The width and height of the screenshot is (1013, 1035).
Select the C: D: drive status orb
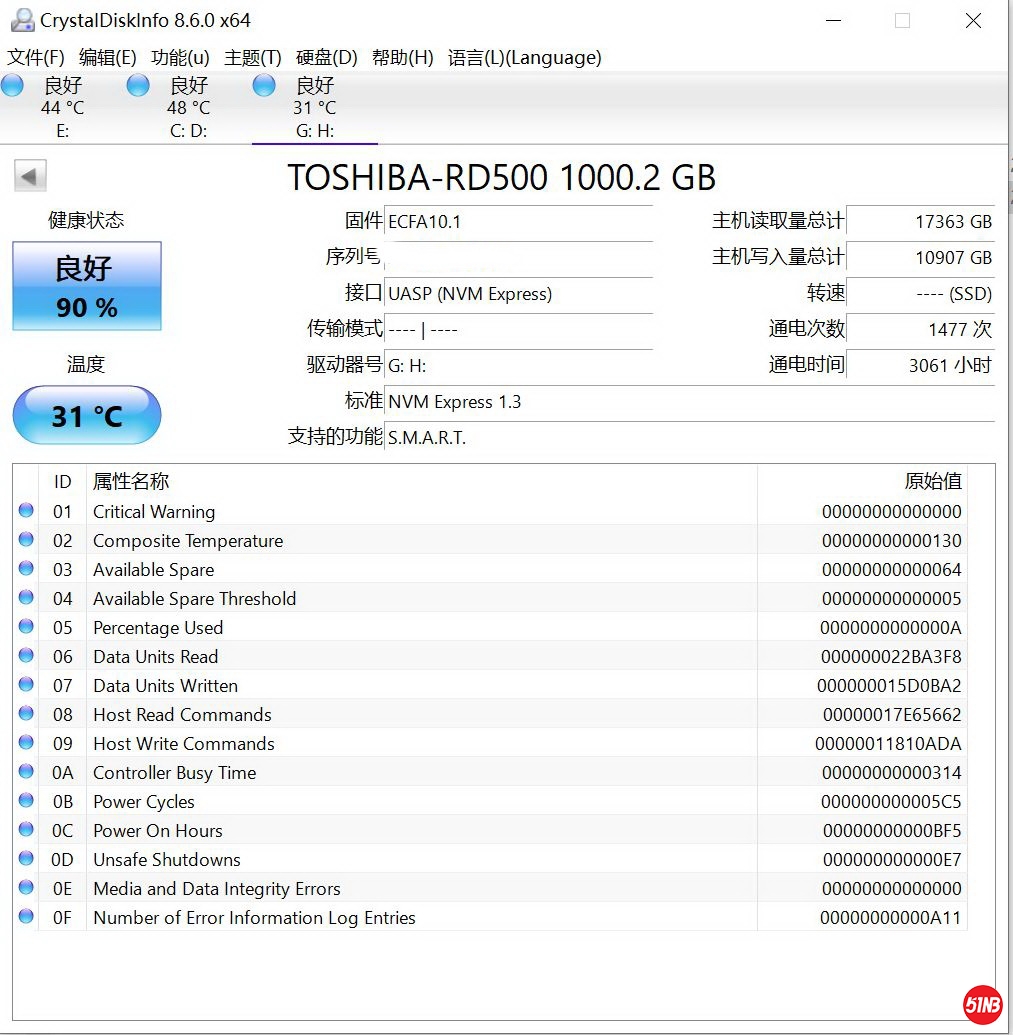(138, 86)
